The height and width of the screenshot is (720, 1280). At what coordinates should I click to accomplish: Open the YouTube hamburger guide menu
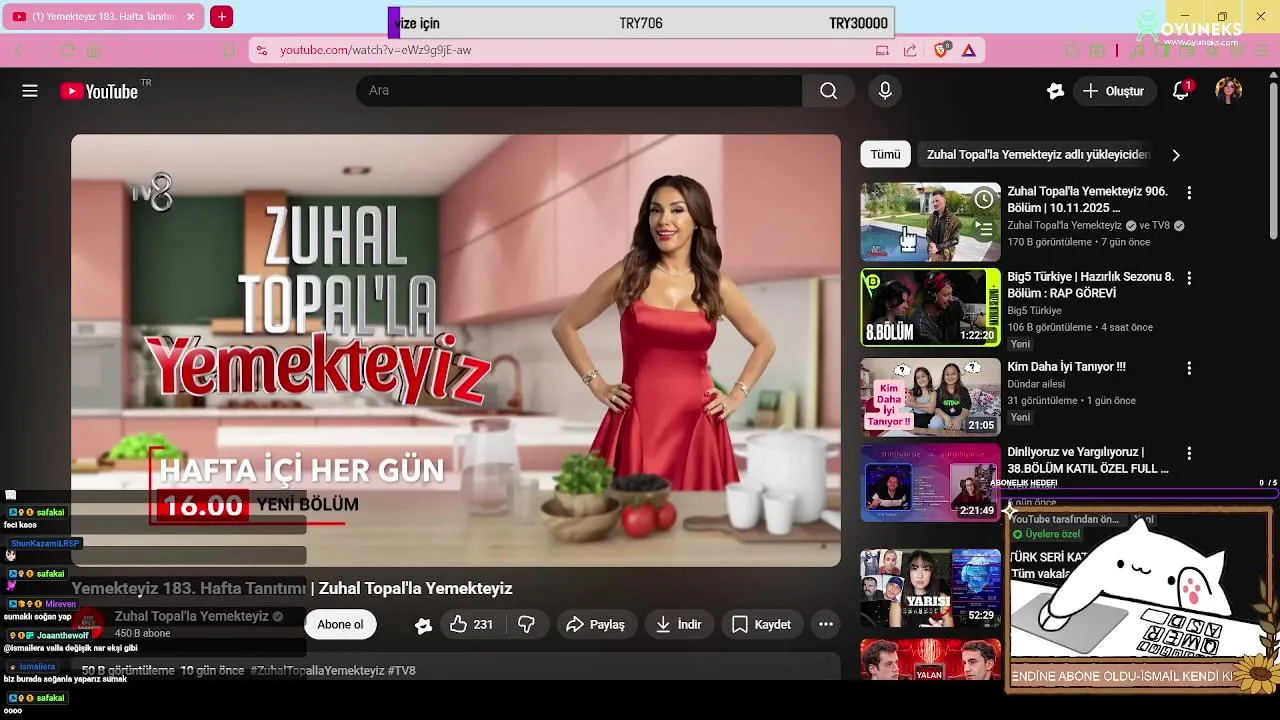(x=30, y=91)
